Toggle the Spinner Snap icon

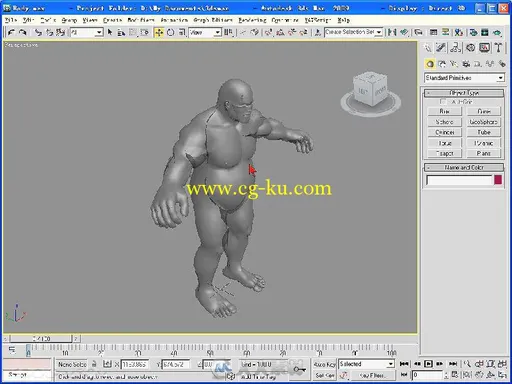(303, 32)
